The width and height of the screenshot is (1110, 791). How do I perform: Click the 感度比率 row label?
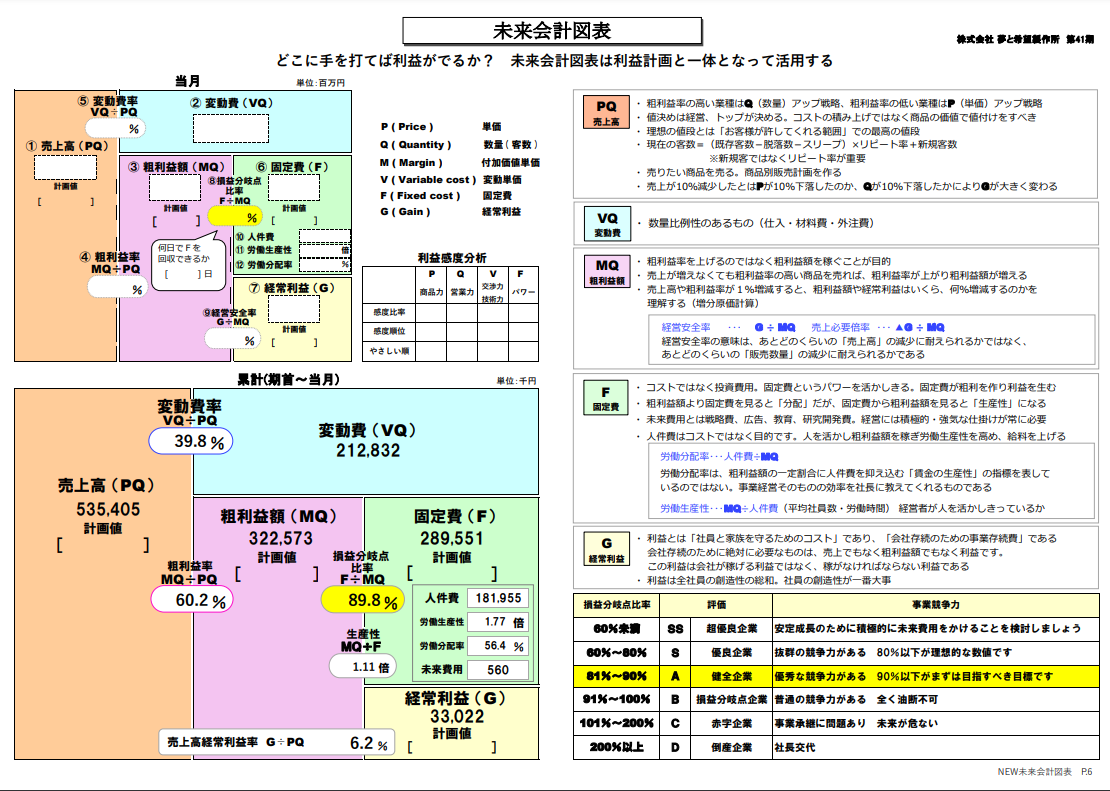tap(389, 312)
